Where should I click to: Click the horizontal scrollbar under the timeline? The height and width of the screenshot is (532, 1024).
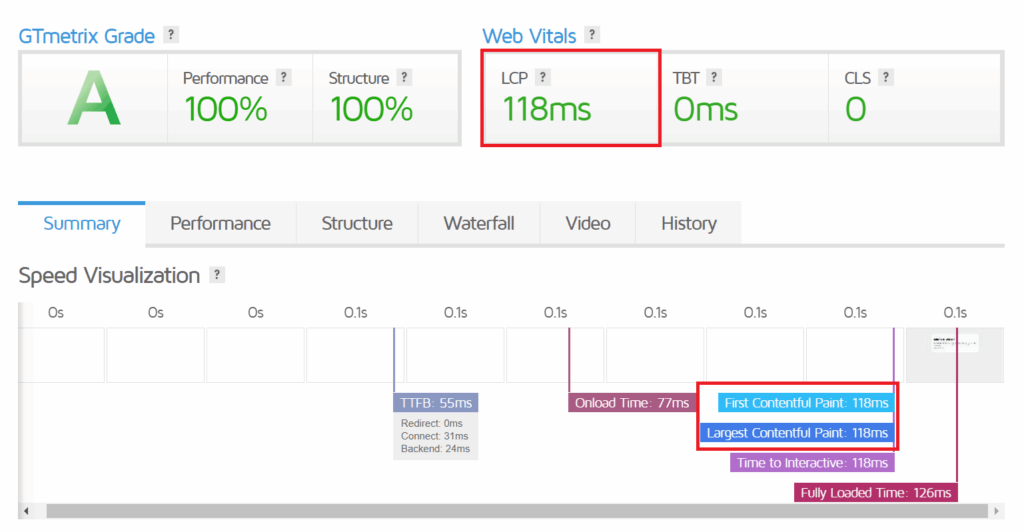click(500, 512)
